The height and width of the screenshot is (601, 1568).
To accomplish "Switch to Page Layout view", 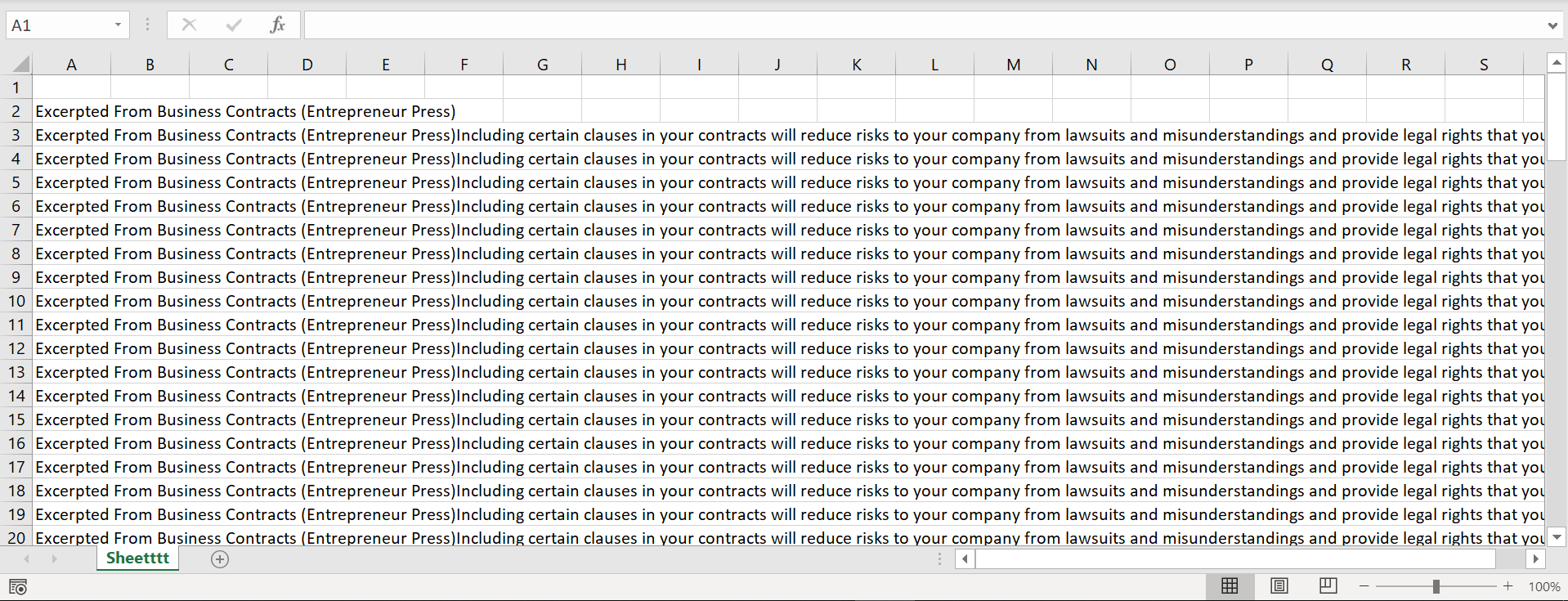I will 1279,585.
